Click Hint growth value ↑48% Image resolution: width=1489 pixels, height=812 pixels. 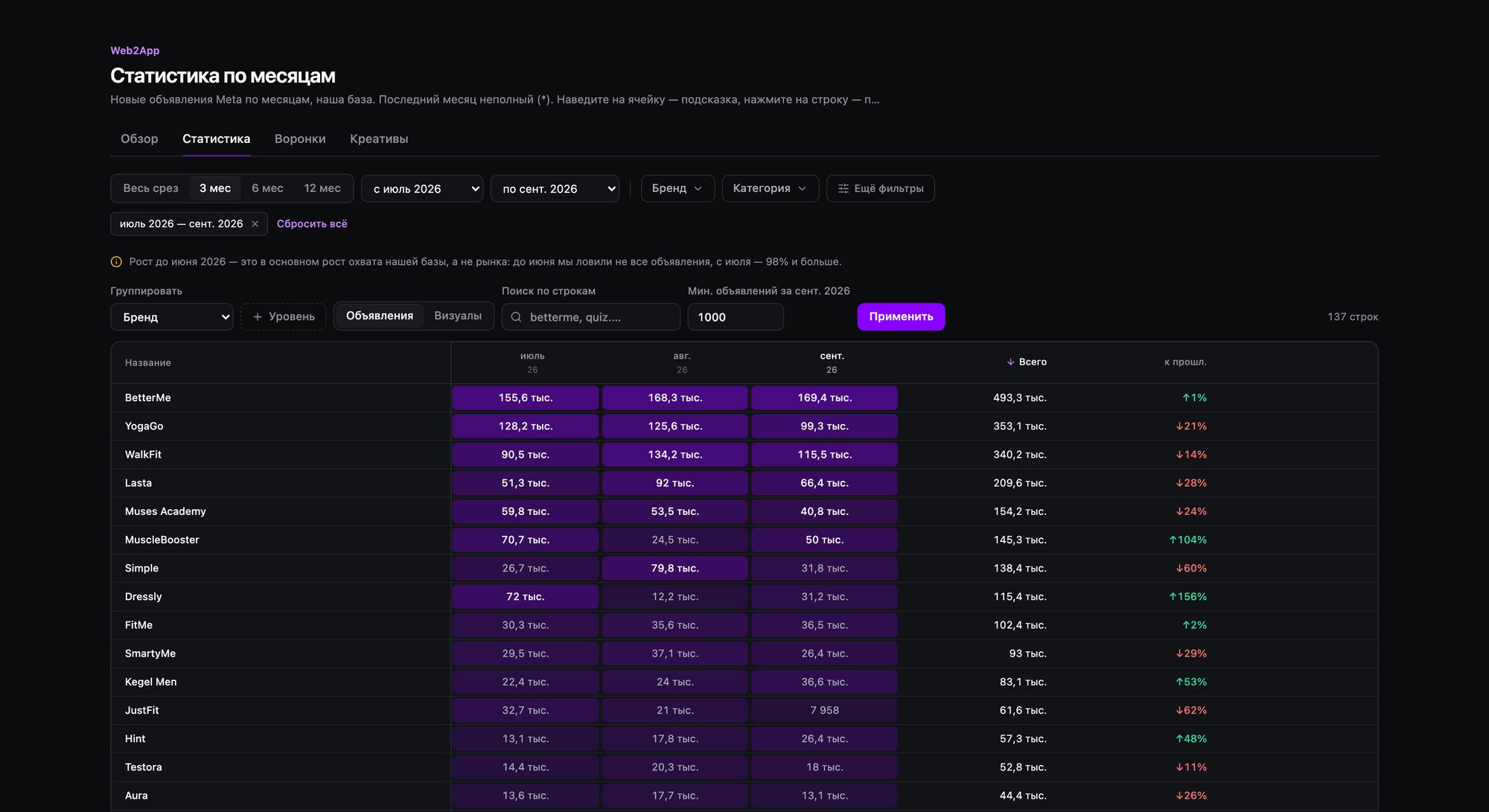coord(1191,739)
